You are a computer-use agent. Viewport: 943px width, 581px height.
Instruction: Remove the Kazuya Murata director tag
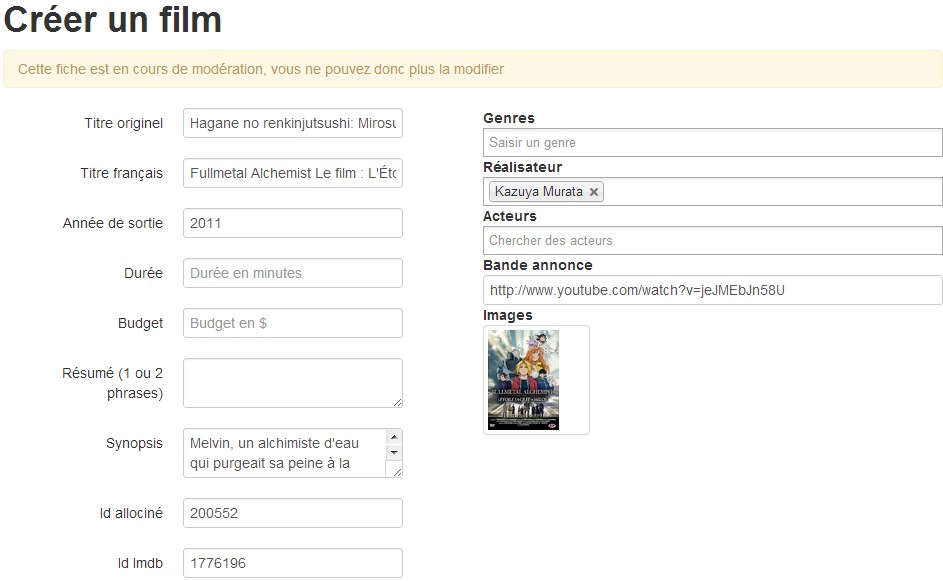(x=594, y=192)
